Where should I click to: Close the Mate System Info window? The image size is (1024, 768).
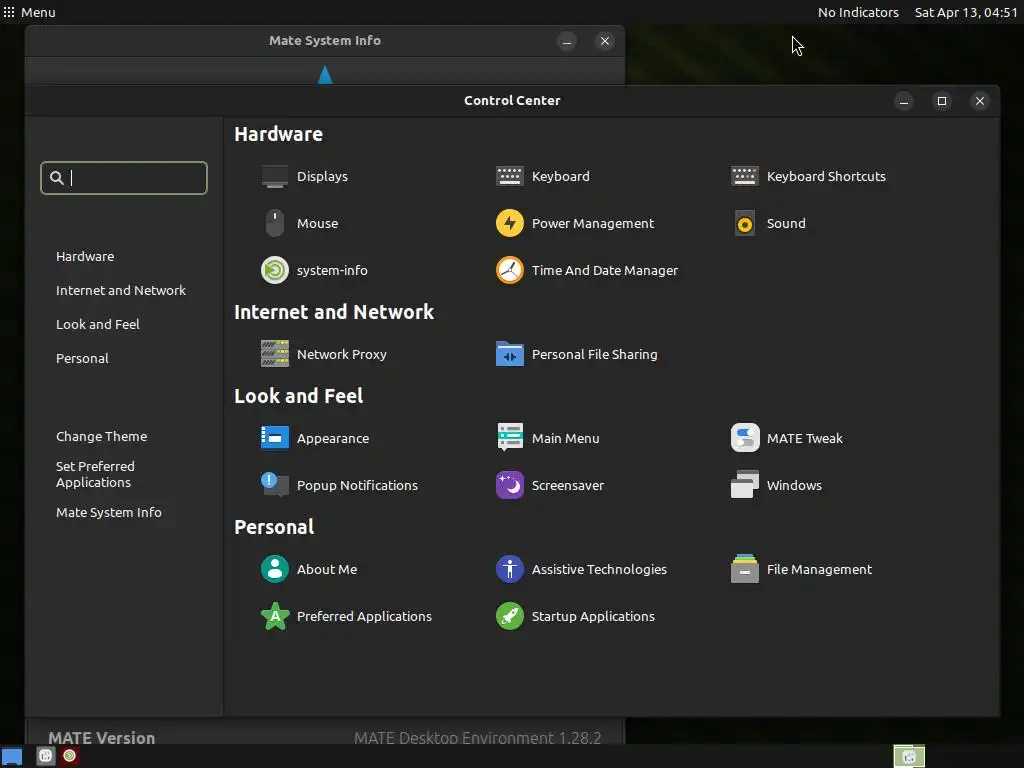605,41
